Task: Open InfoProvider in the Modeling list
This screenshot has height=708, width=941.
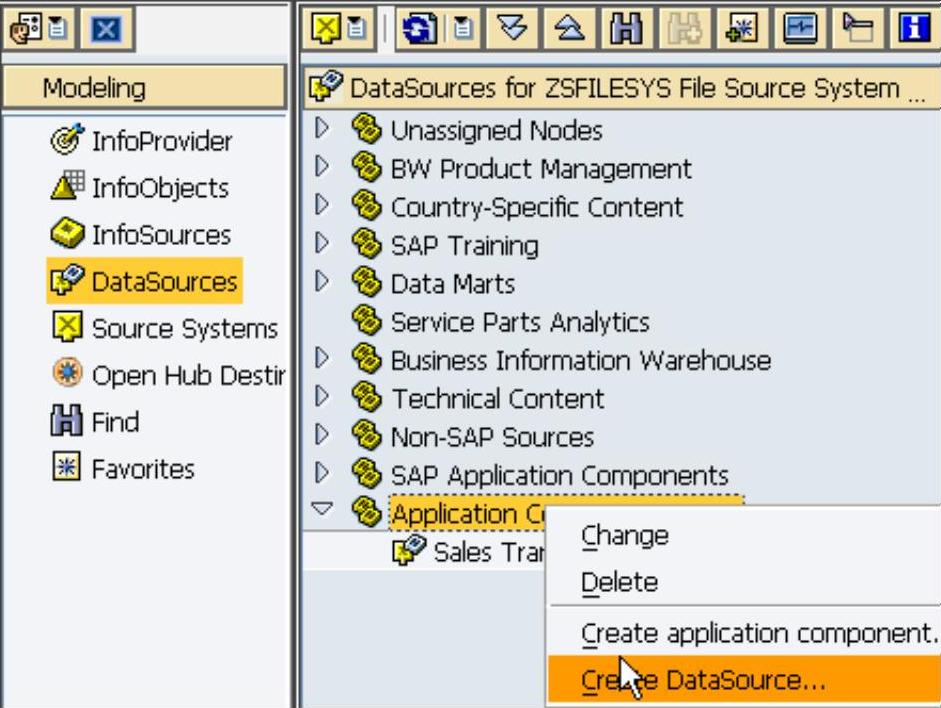Action: 161,142
